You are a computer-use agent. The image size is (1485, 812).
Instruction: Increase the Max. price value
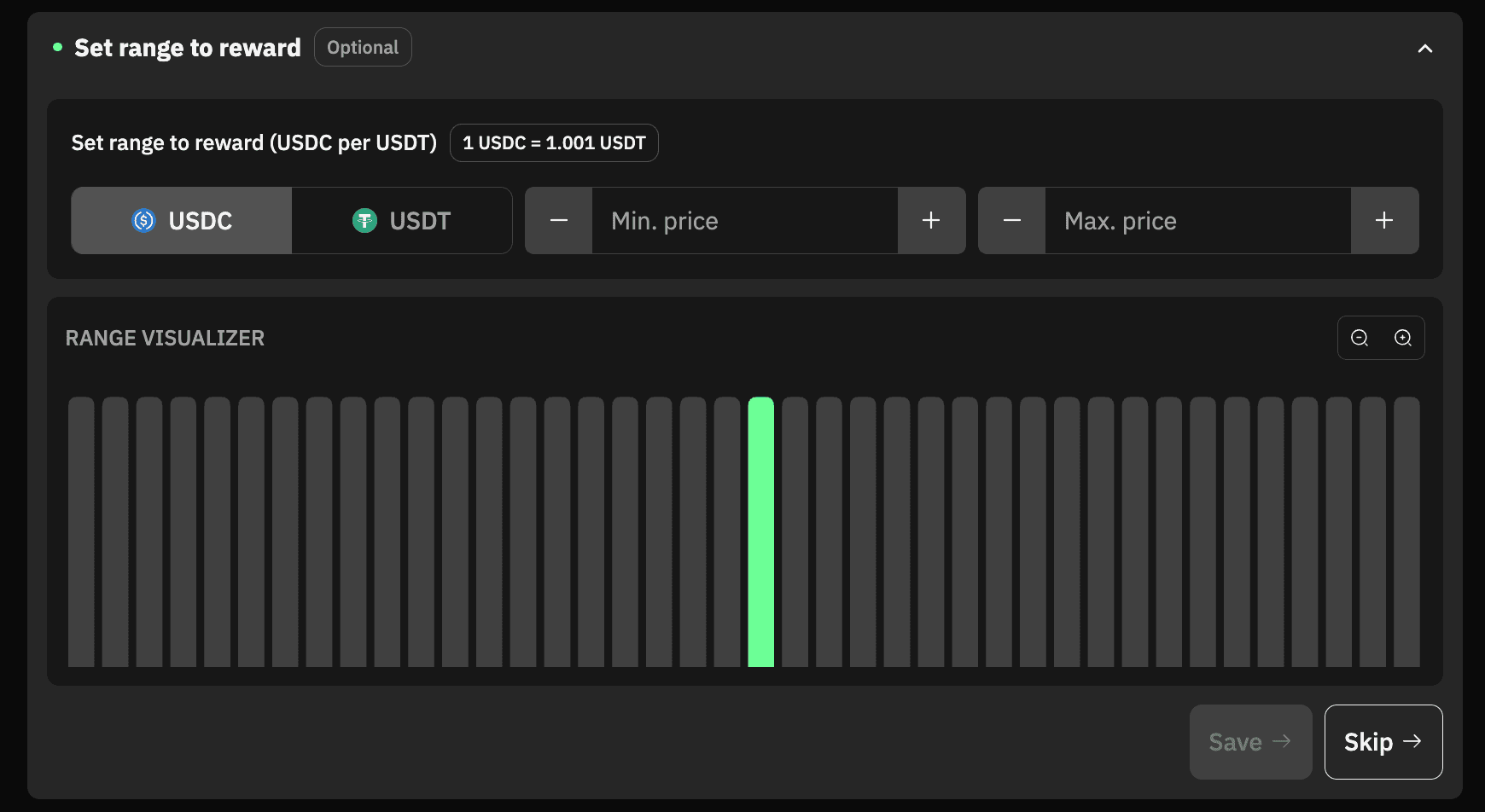1384,221
